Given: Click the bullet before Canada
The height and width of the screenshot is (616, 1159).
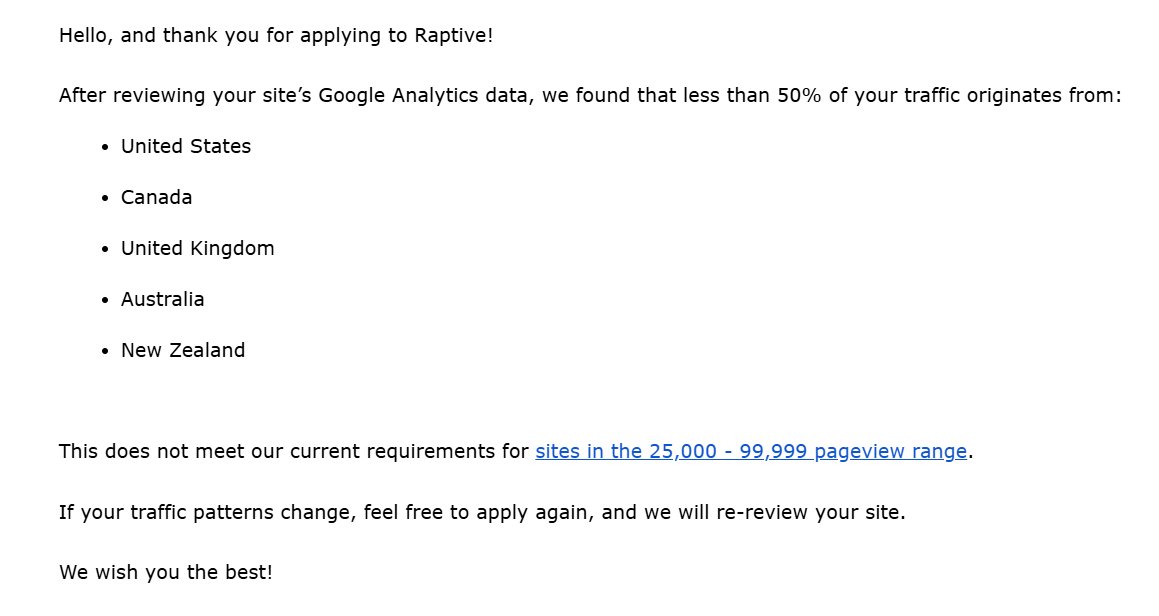Looking at the screenshot, I should [x=105, y=198].
